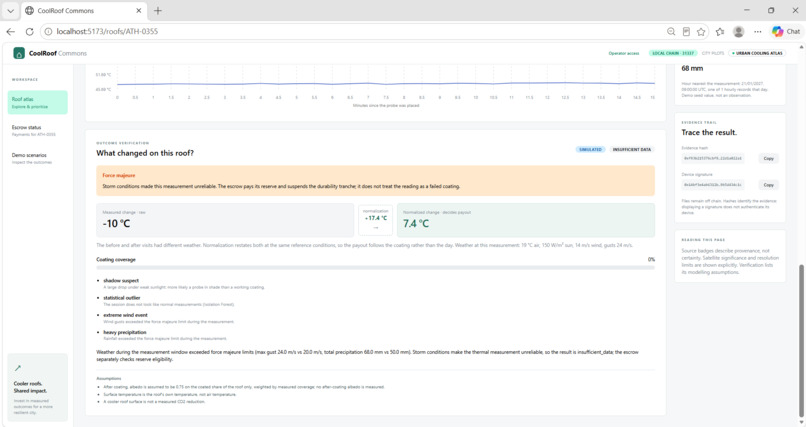This screenshot has width=806, height=427.
Task: Open a new browser tab
Action: (158, 10)
